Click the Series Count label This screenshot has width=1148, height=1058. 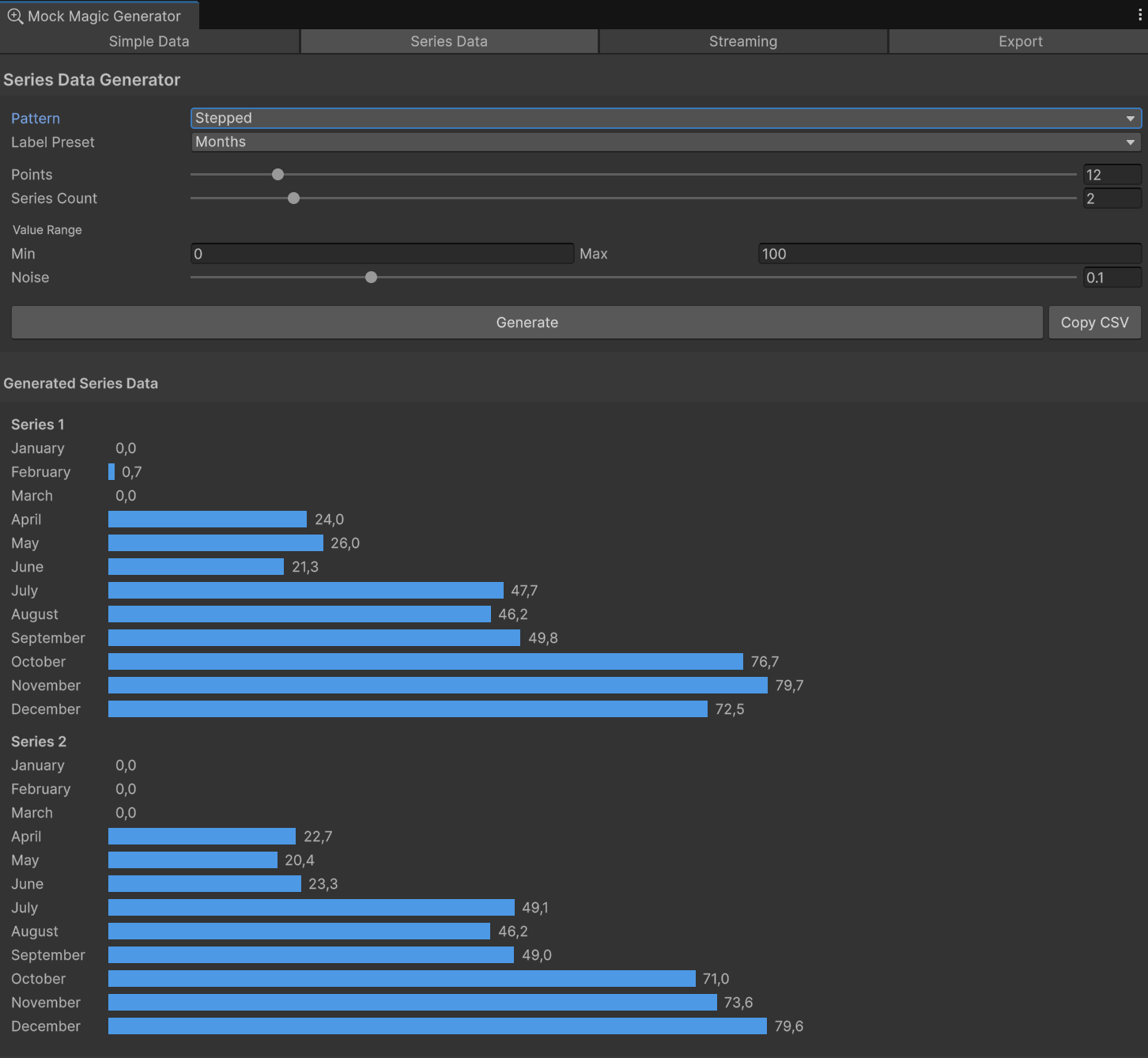click(x=54, y=198)
